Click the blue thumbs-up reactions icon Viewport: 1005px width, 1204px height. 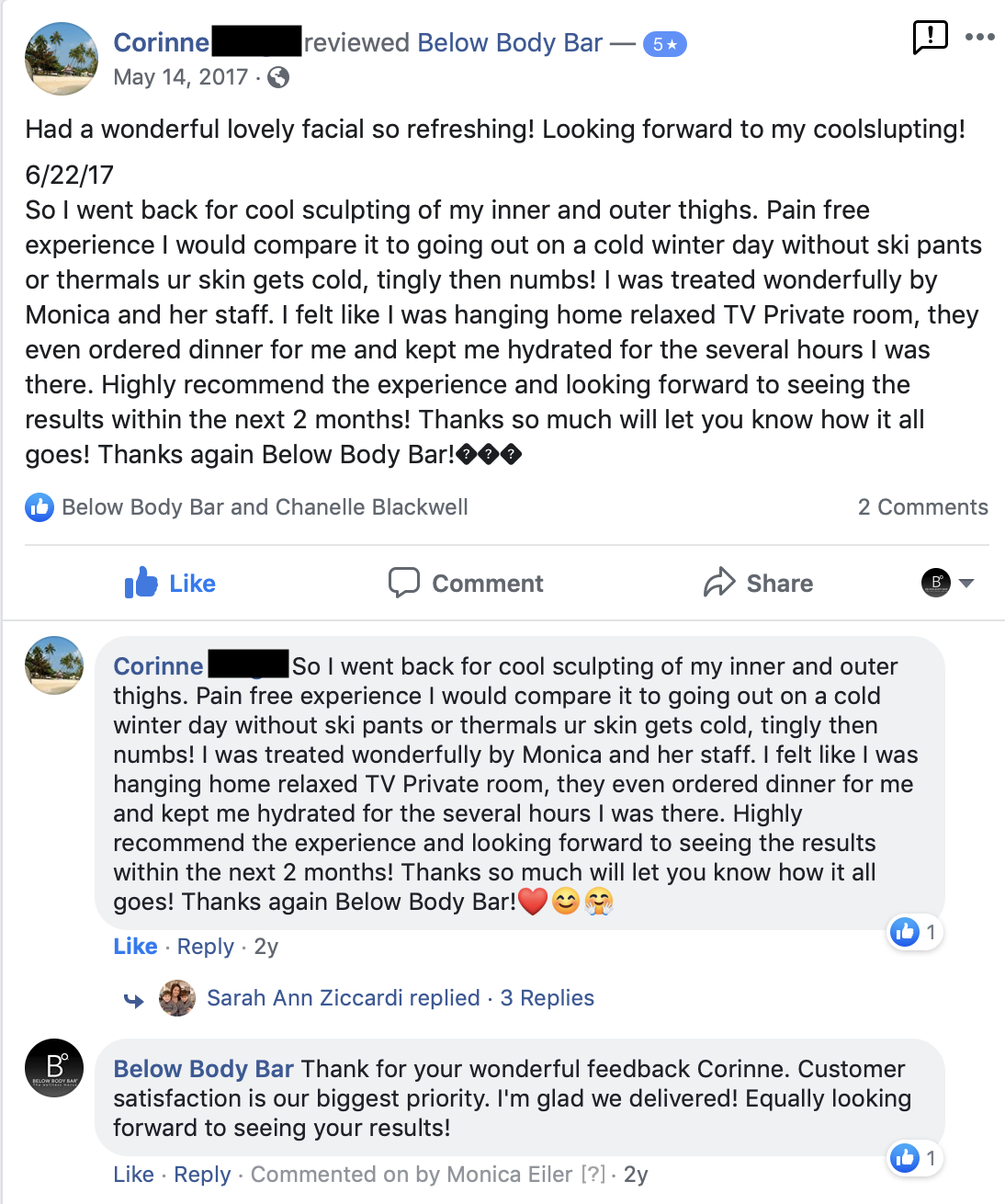[40, 507]
